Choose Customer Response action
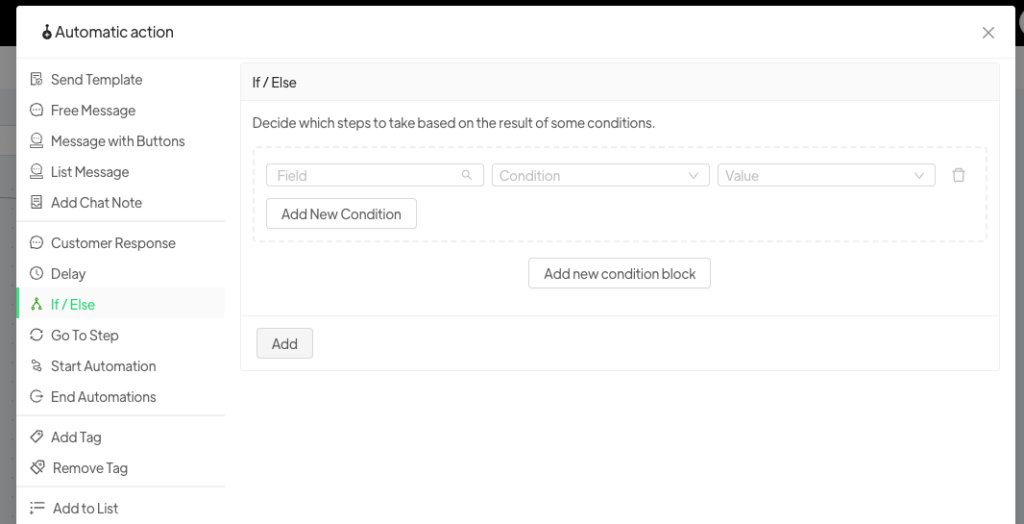Viewport: 1024px width, 524px height. [x=113, y=243]
